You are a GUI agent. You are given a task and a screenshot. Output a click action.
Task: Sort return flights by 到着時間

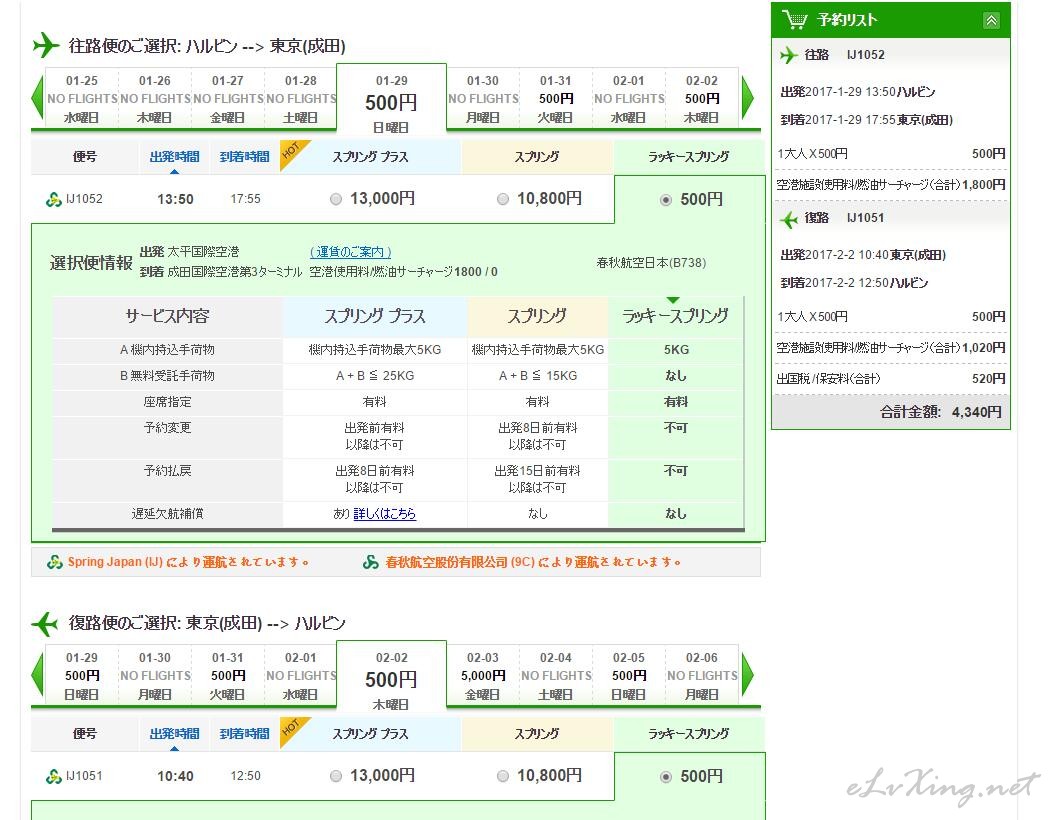click(245, 734)
